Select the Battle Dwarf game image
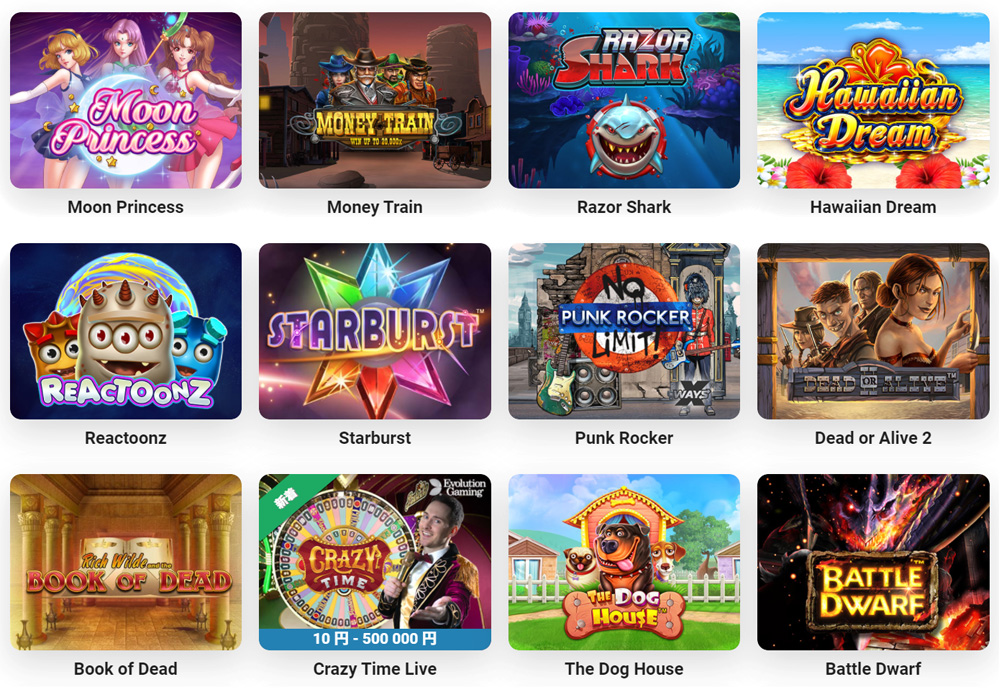The width and height of the screenshot is (1000, 690). click(873, 562)
